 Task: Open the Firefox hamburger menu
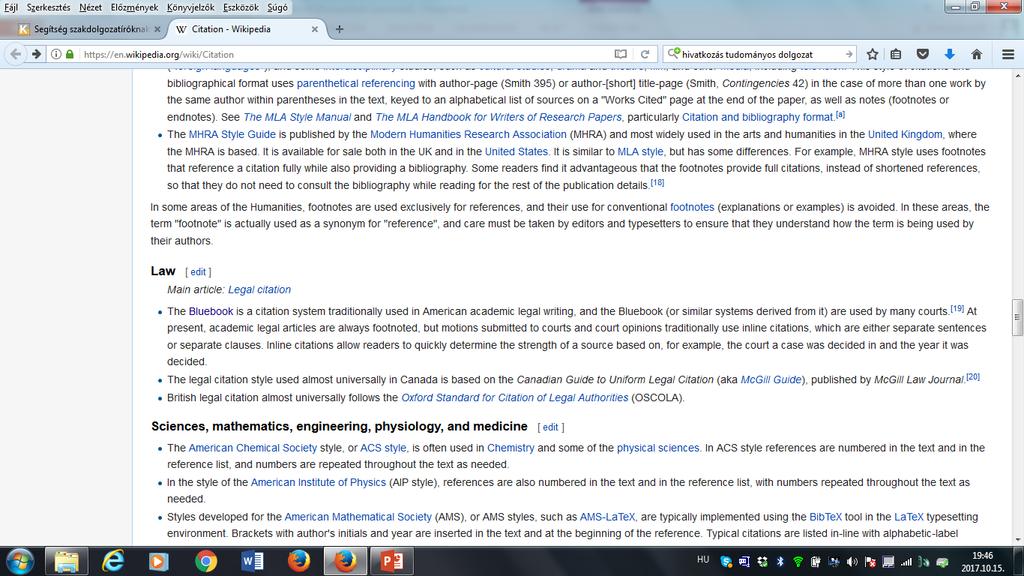point(1008,54)
